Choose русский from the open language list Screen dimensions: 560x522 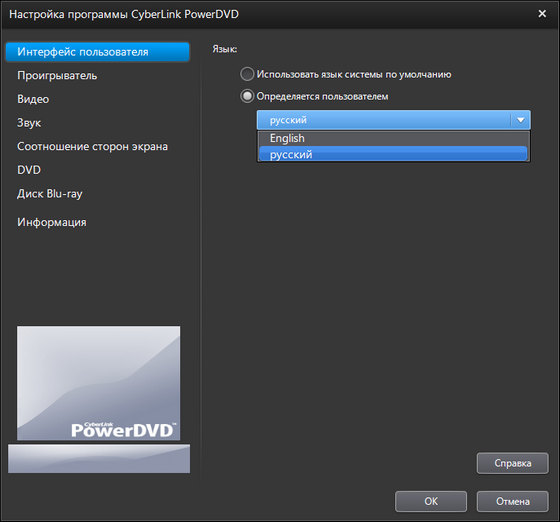point(393,154)
